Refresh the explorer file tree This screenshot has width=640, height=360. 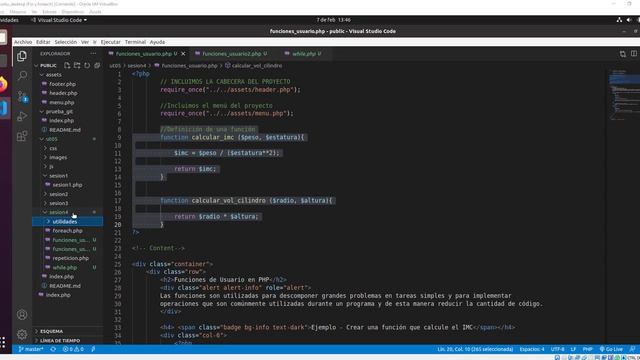click(87, 65)
